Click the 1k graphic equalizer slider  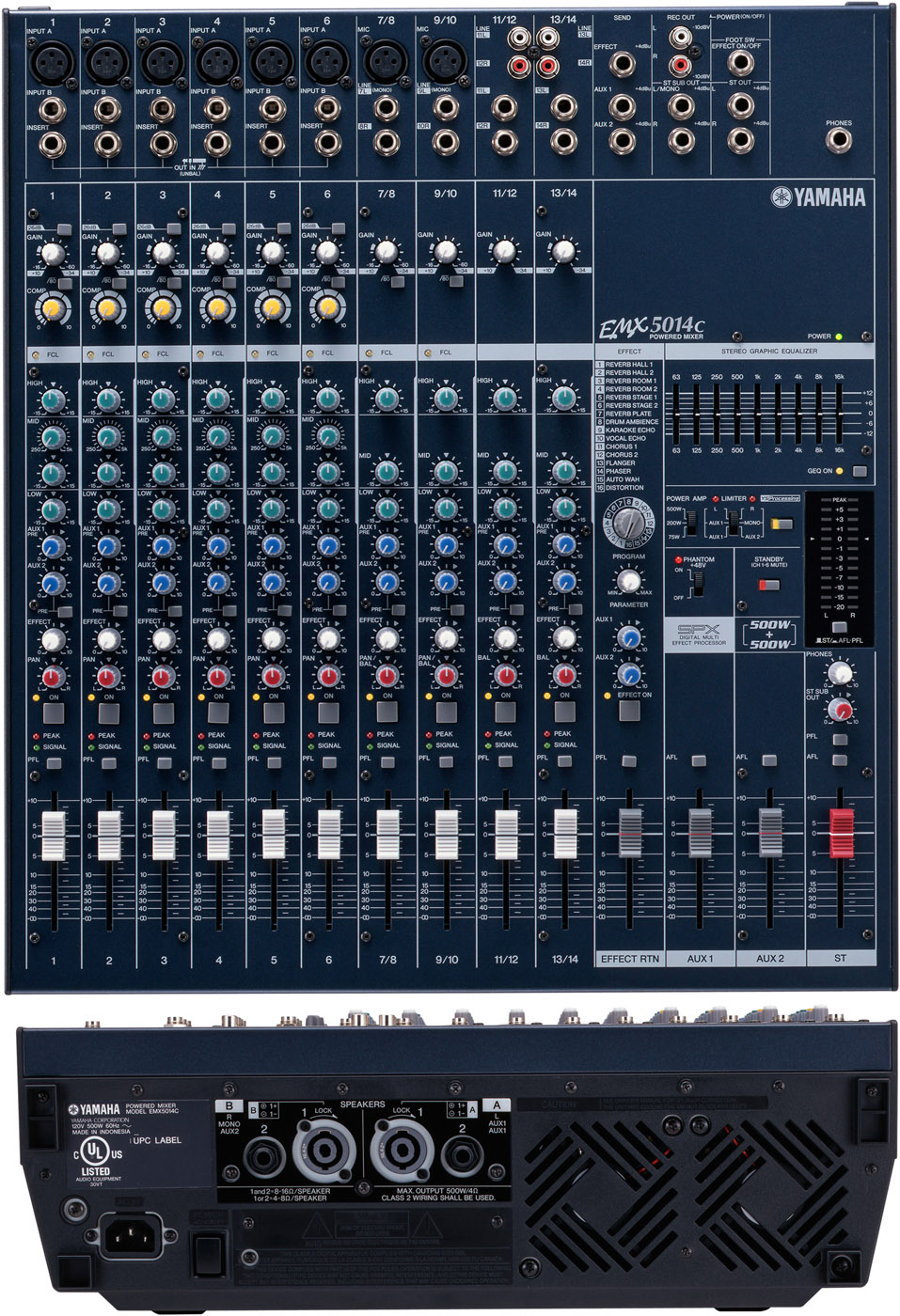pyautogui.click(x=757, y=414)
